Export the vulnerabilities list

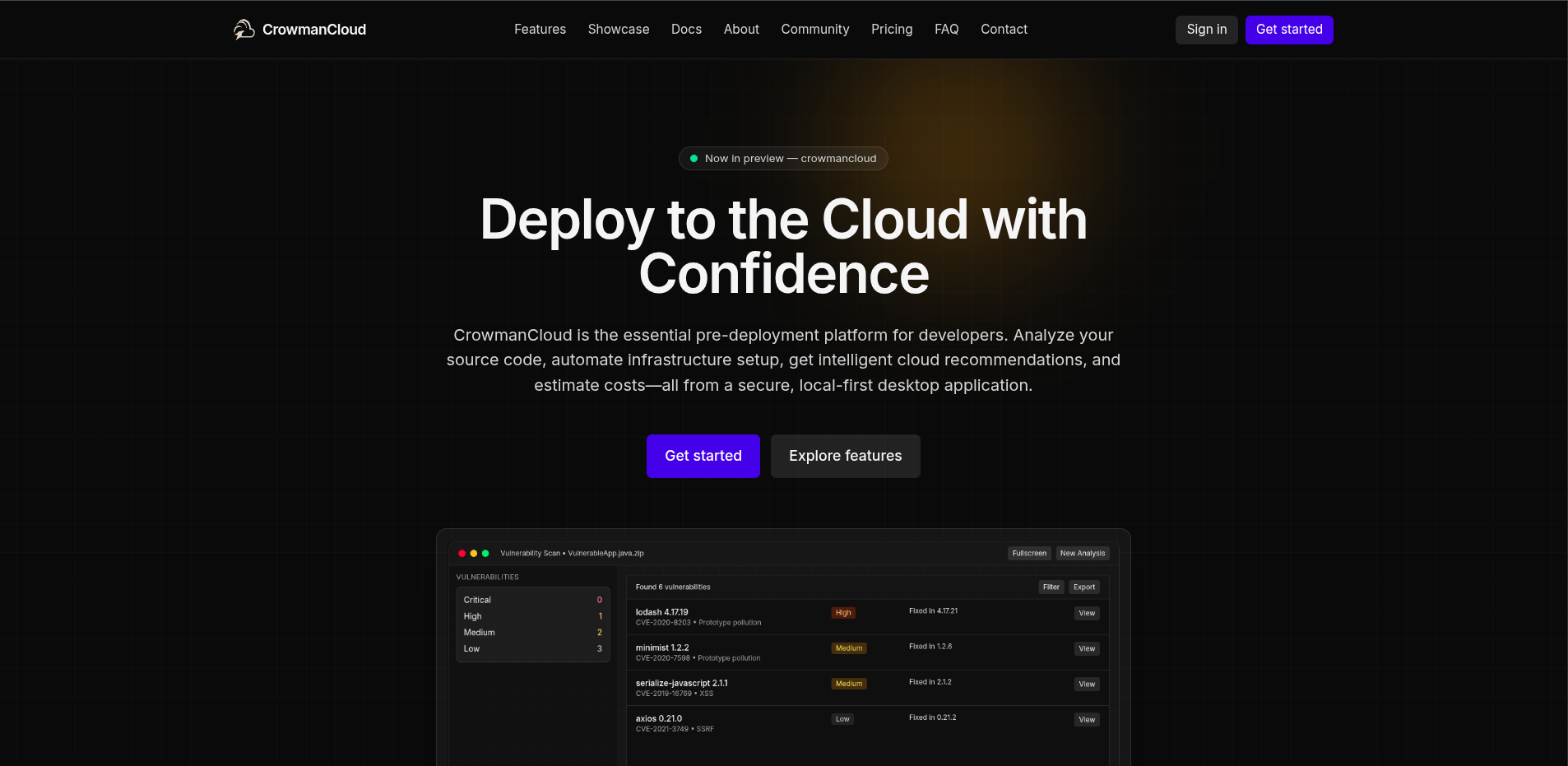pyautogui.click(x=1083, y=587)
